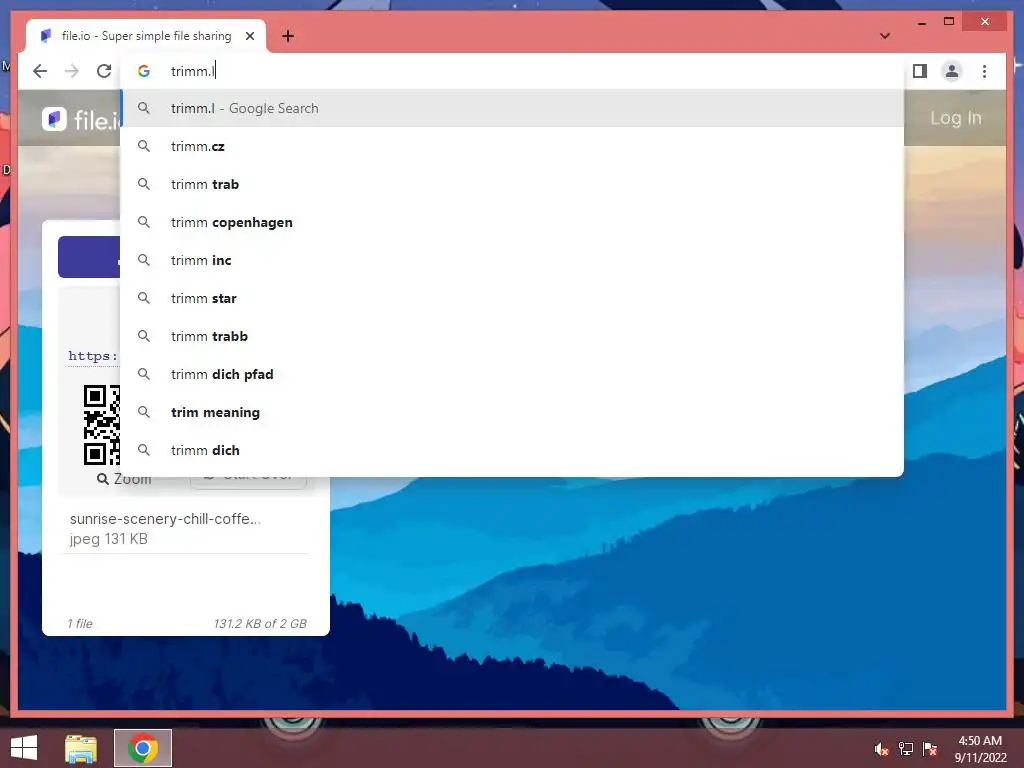Viewport: 1024px width, 768px height.
Task: Click the forward navigation arrow
Action: click(72, 71)
